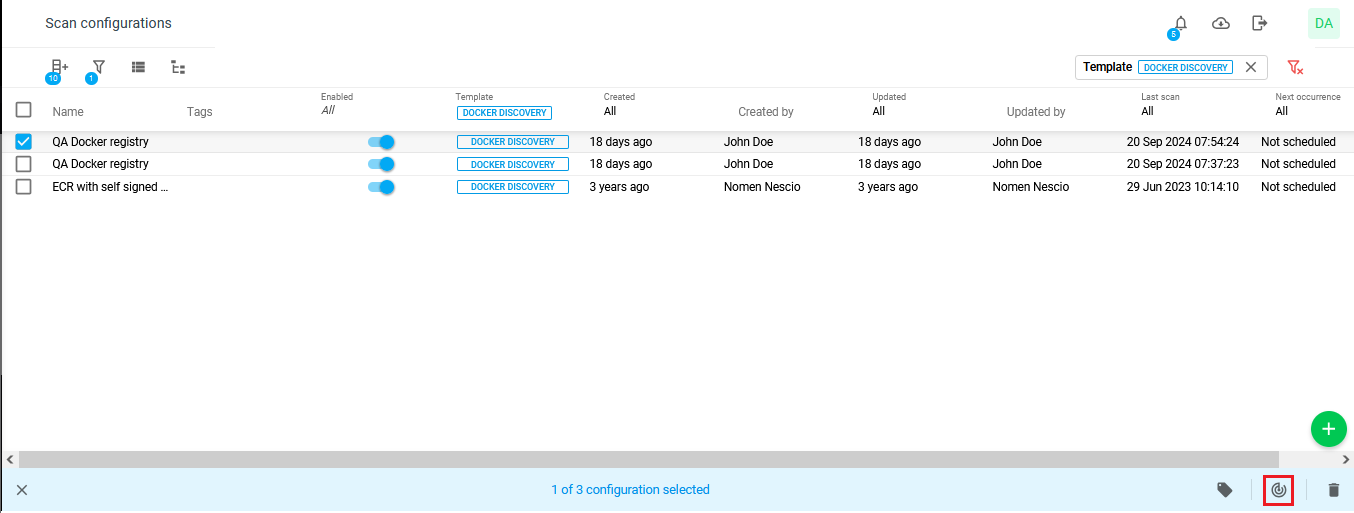Start scan with the radar icon
The height and width of the screenshot is (513, 1354).
(1278, 490)
